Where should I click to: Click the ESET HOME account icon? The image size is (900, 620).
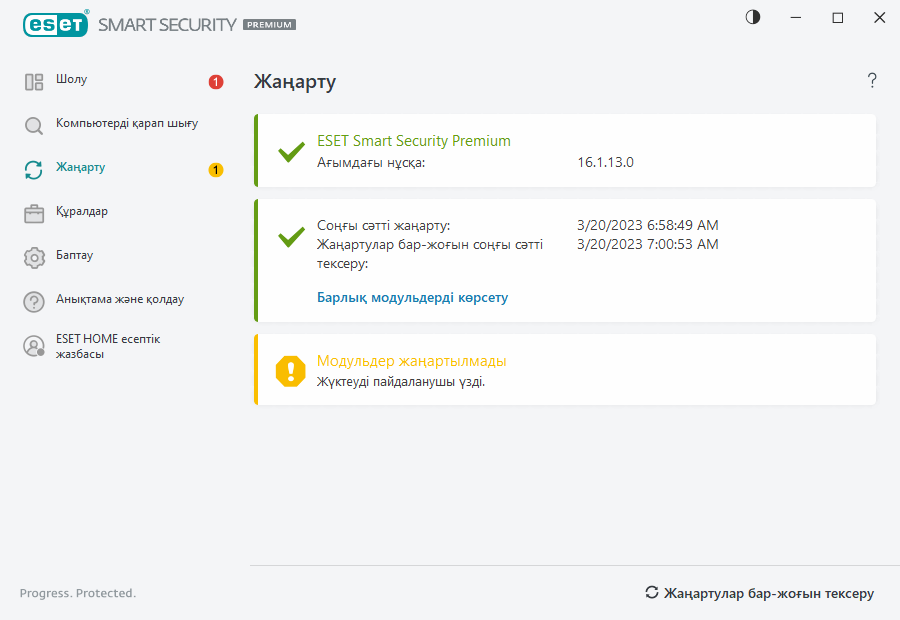tap(34, 346)
